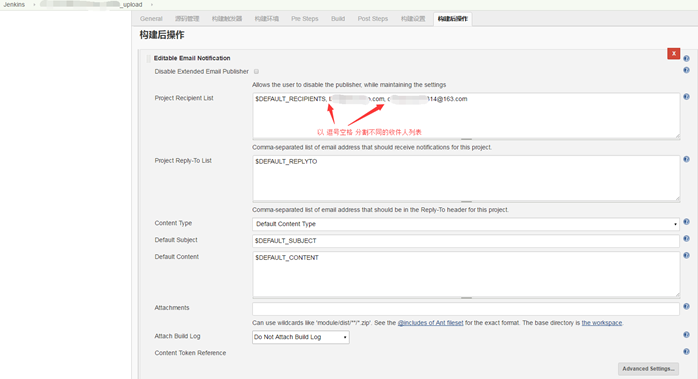This screenshot has width=698, height=379.
Task: Switch to the Build tab
Action: (x=338, y=19)
